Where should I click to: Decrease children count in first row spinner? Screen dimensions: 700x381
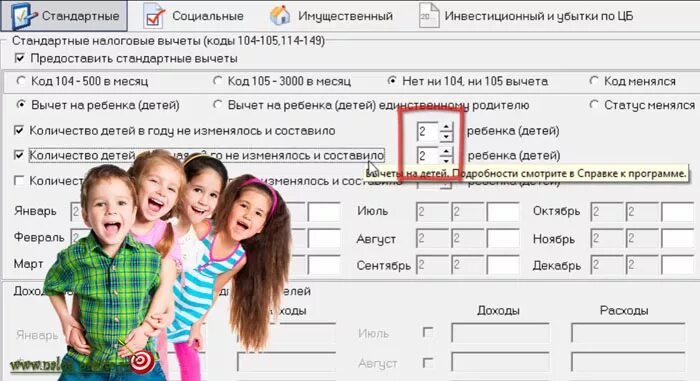[446, 136]
